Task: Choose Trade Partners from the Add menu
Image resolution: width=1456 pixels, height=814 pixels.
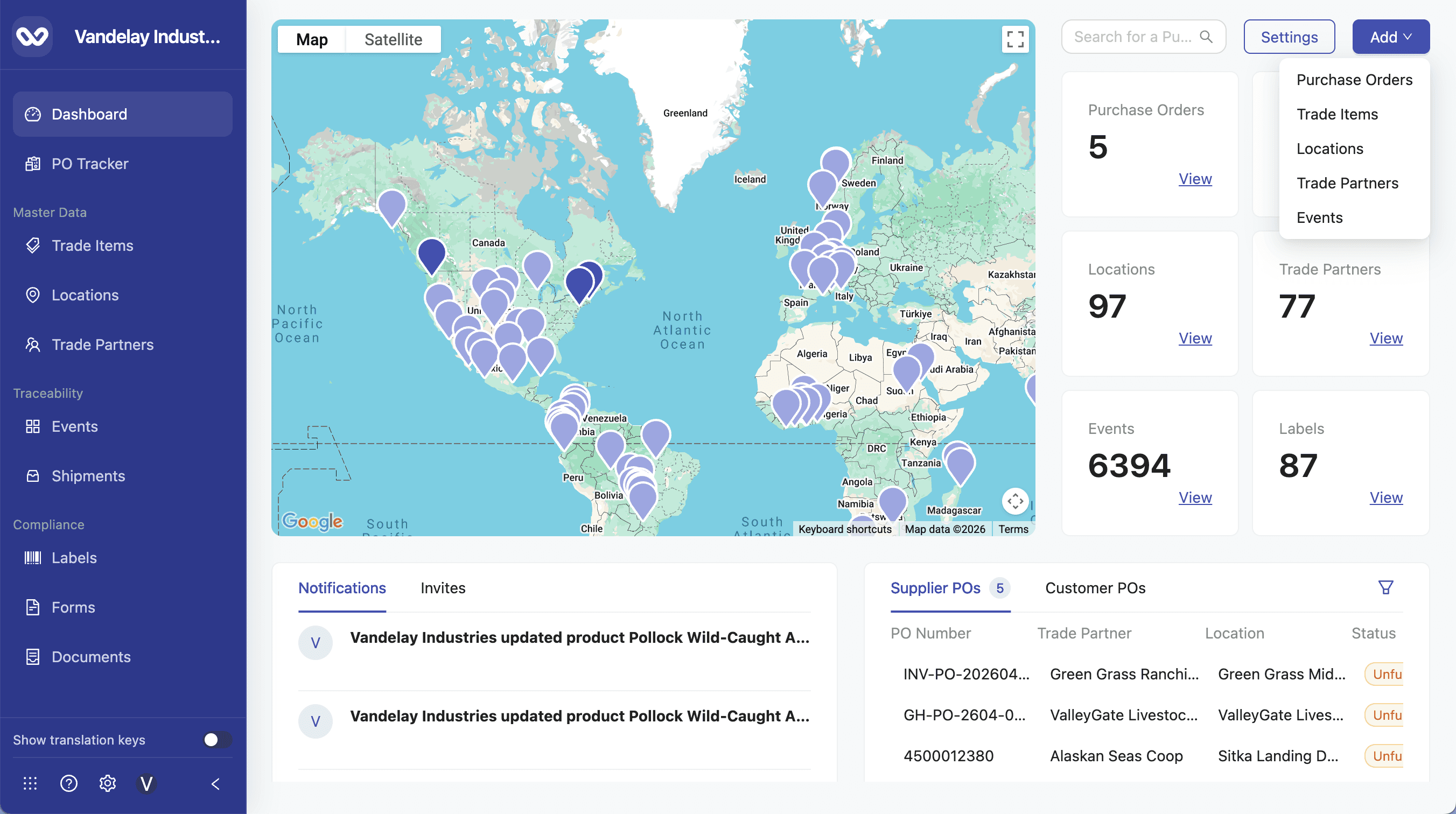Action: [1347, 183]
